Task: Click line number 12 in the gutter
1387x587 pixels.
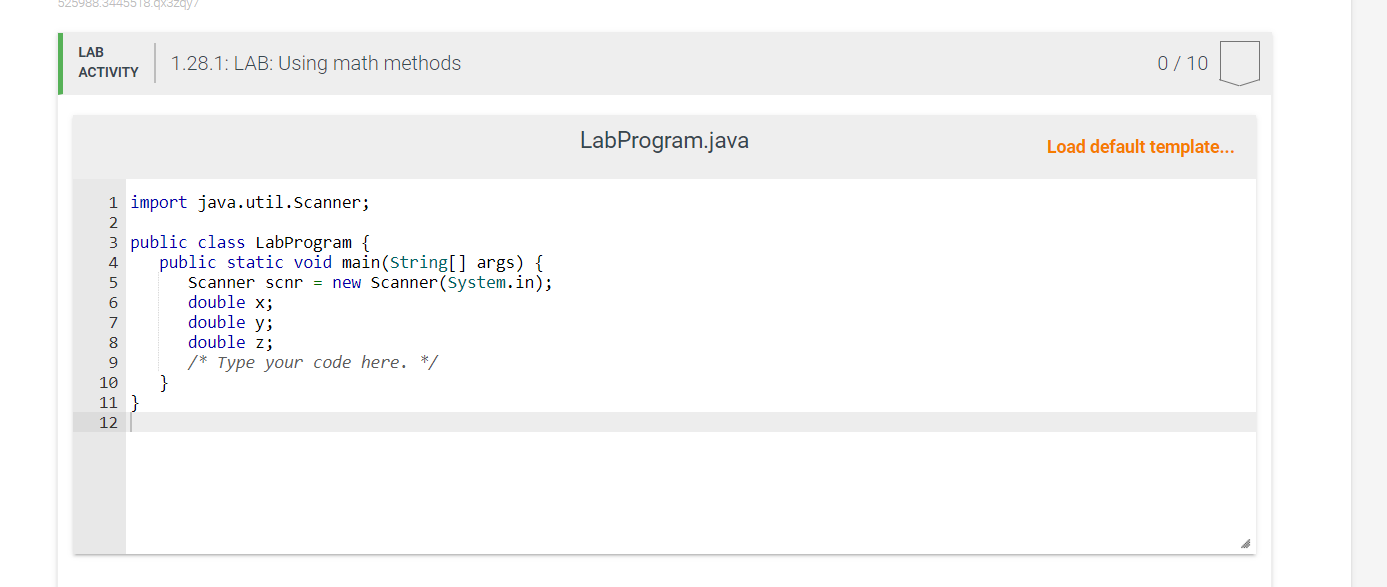Action: point(108,422)
